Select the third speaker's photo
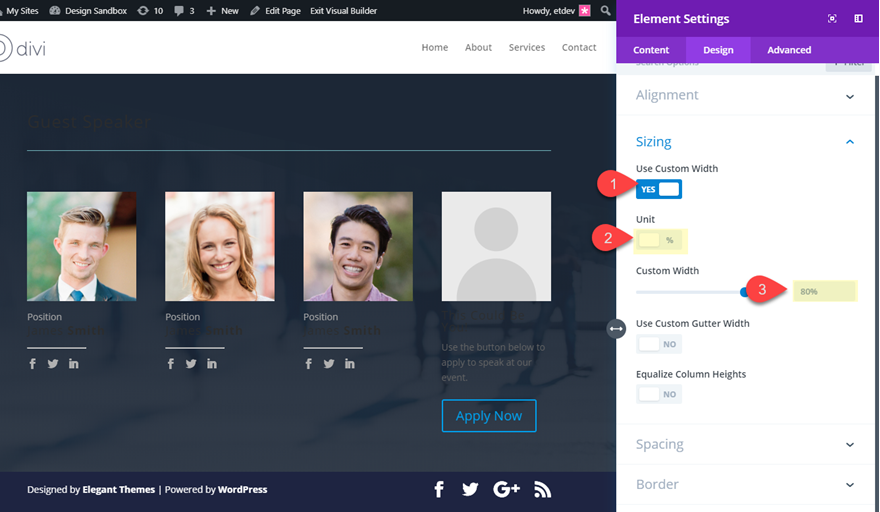The height and width of the screenshot is (512, 880). tap(358, 246)
